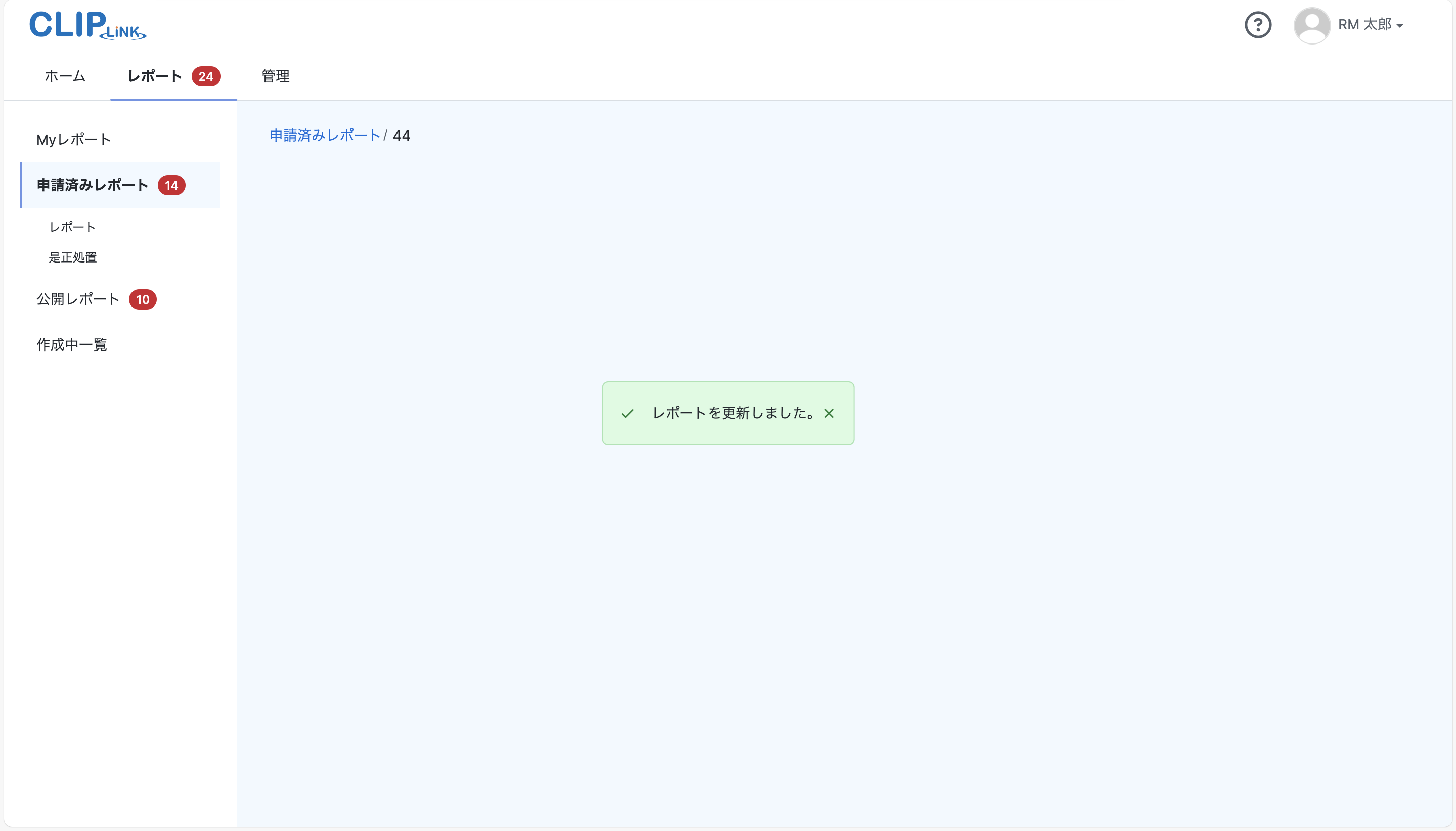The width and height of the screenshot is (1456, 831).
Task: Click the breadcrumb item labeled 44
Action: click(x=401, y=135)
